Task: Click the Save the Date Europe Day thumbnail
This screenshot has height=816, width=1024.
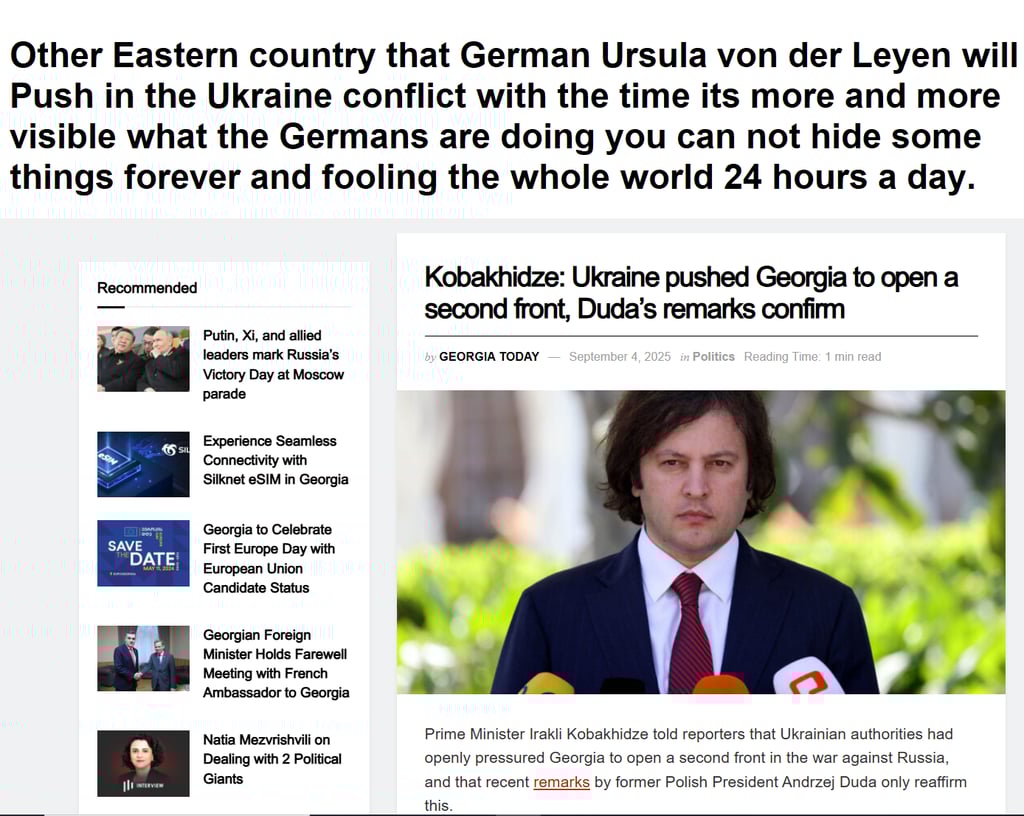Action: click(x=143, y=553)
